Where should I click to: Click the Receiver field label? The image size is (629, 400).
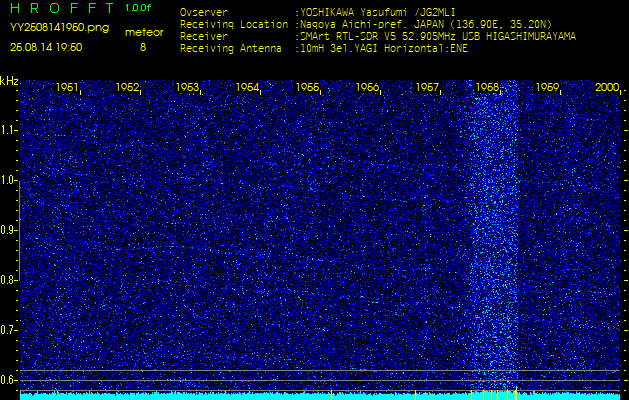click(204, 37)
